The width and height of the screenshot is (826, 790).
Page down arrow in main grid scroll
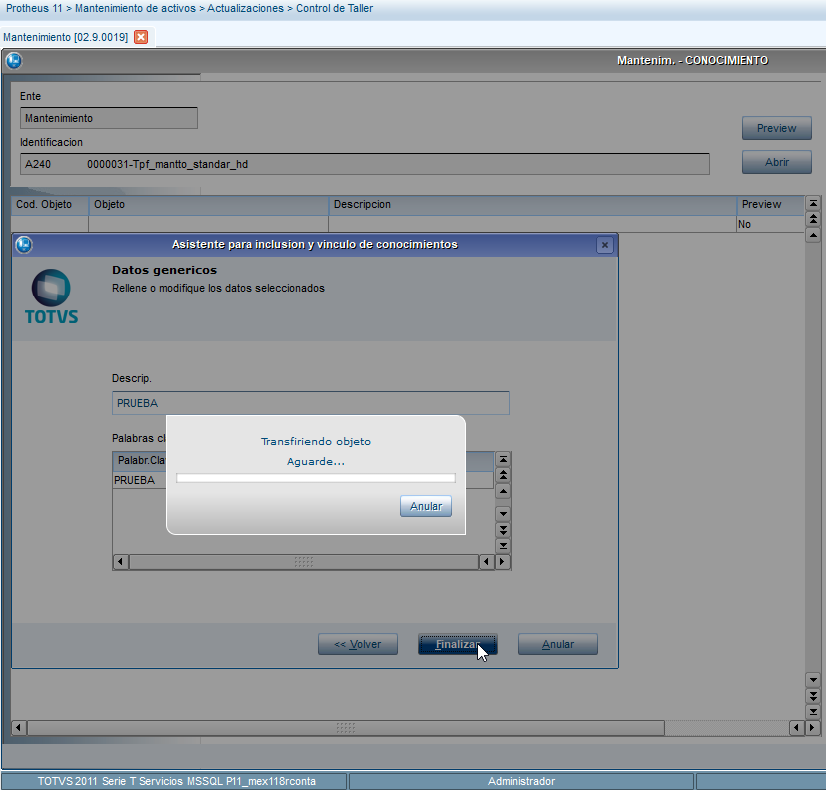tap(813, 696)
